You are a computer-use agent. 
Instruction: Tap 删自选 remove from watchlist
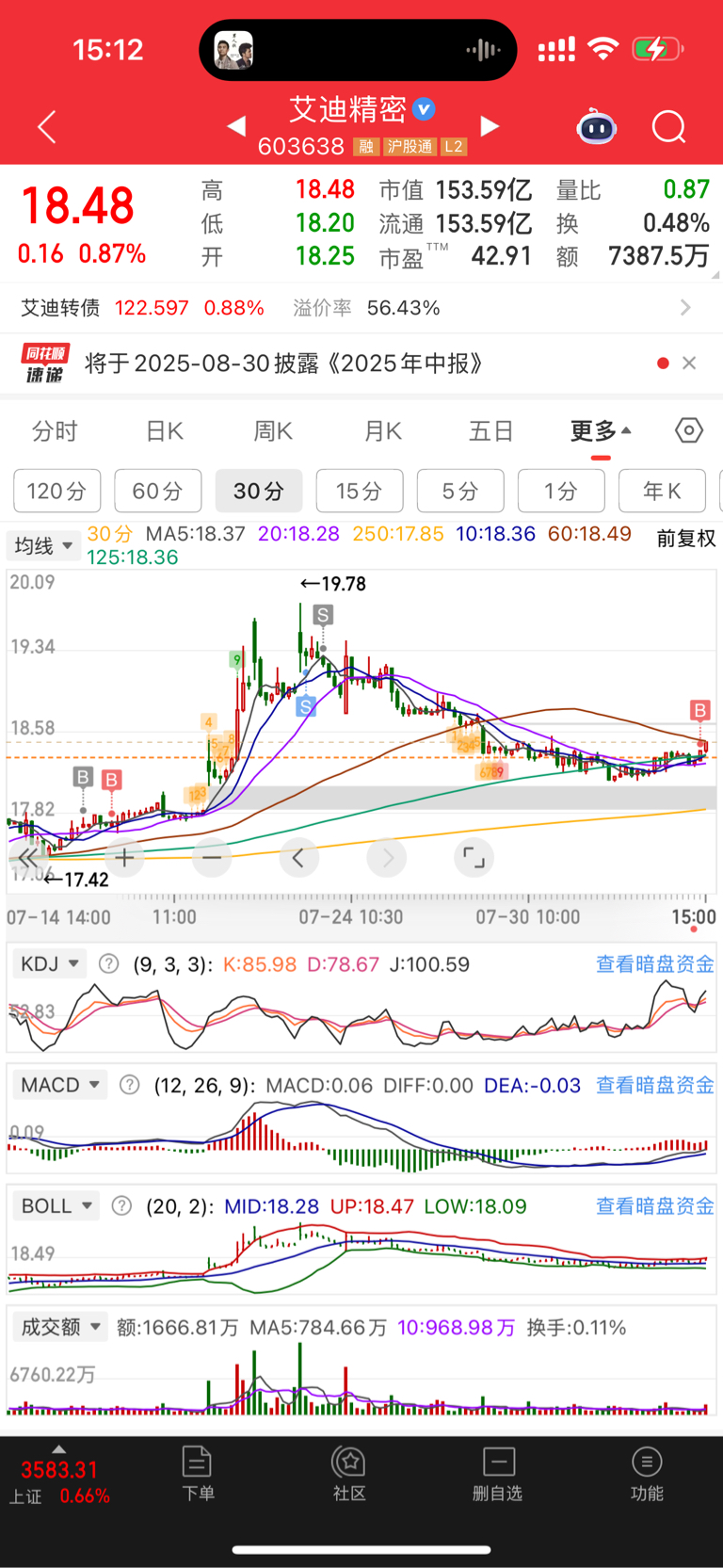[498, 1474]
